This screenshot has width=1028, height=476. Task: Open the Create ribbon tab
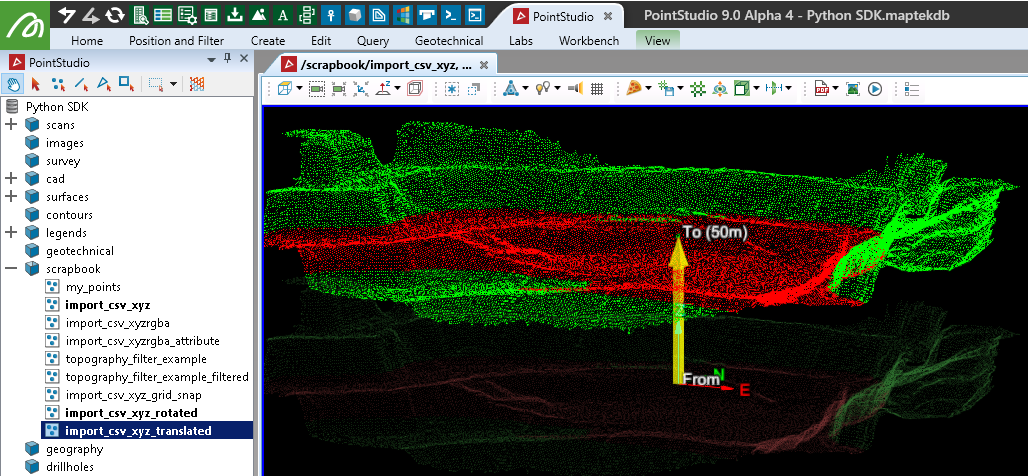coord(268,41)
